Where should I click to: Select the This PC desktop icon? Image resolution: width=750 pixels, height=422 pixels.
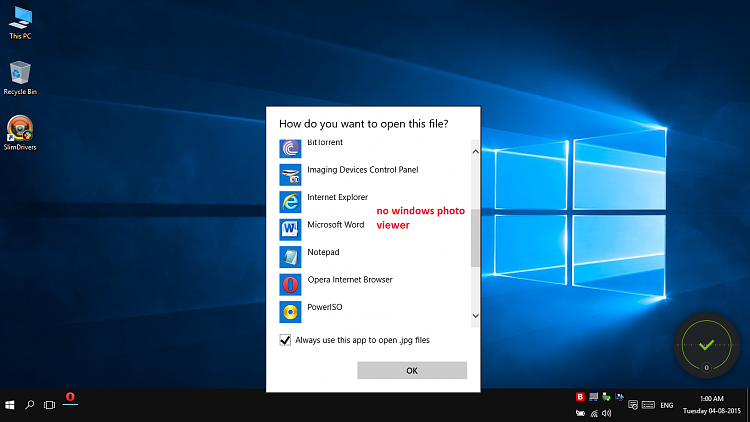tap(20, 23)
